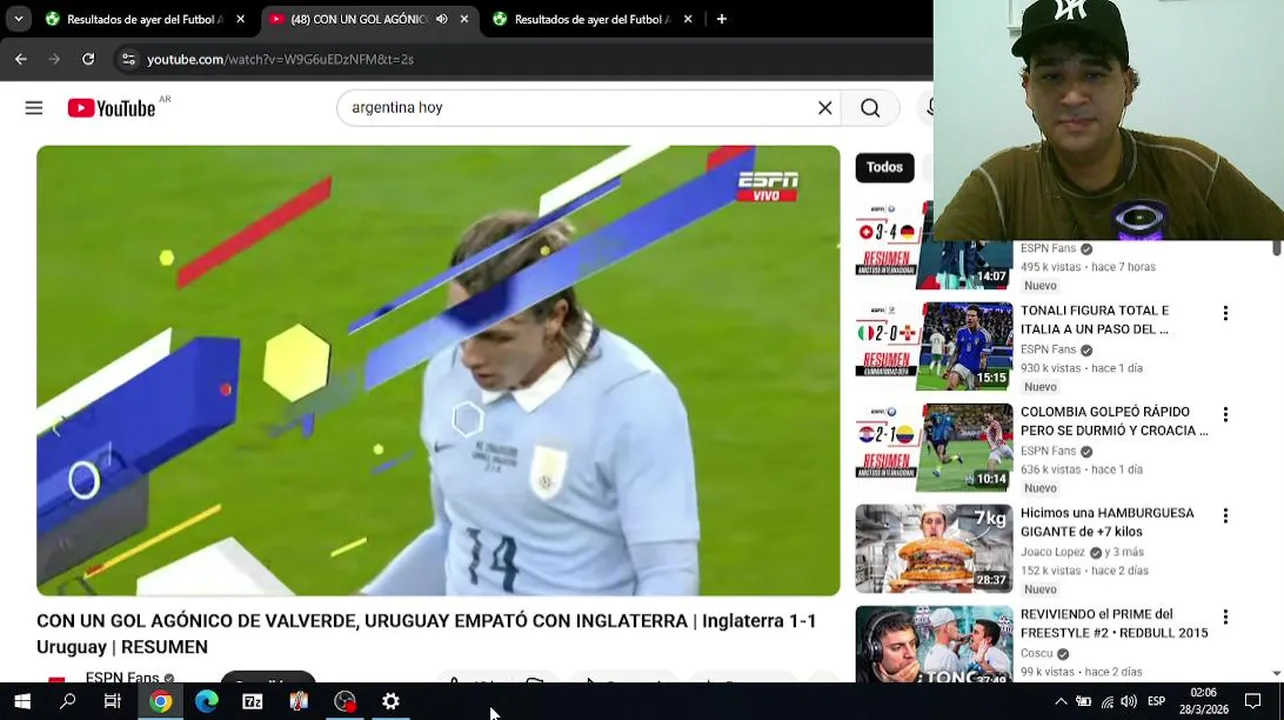The image size is (1284, 720).
Task: Visit ESPN Fans channel under TONALI video
Action: click(x=1048, y=350)
